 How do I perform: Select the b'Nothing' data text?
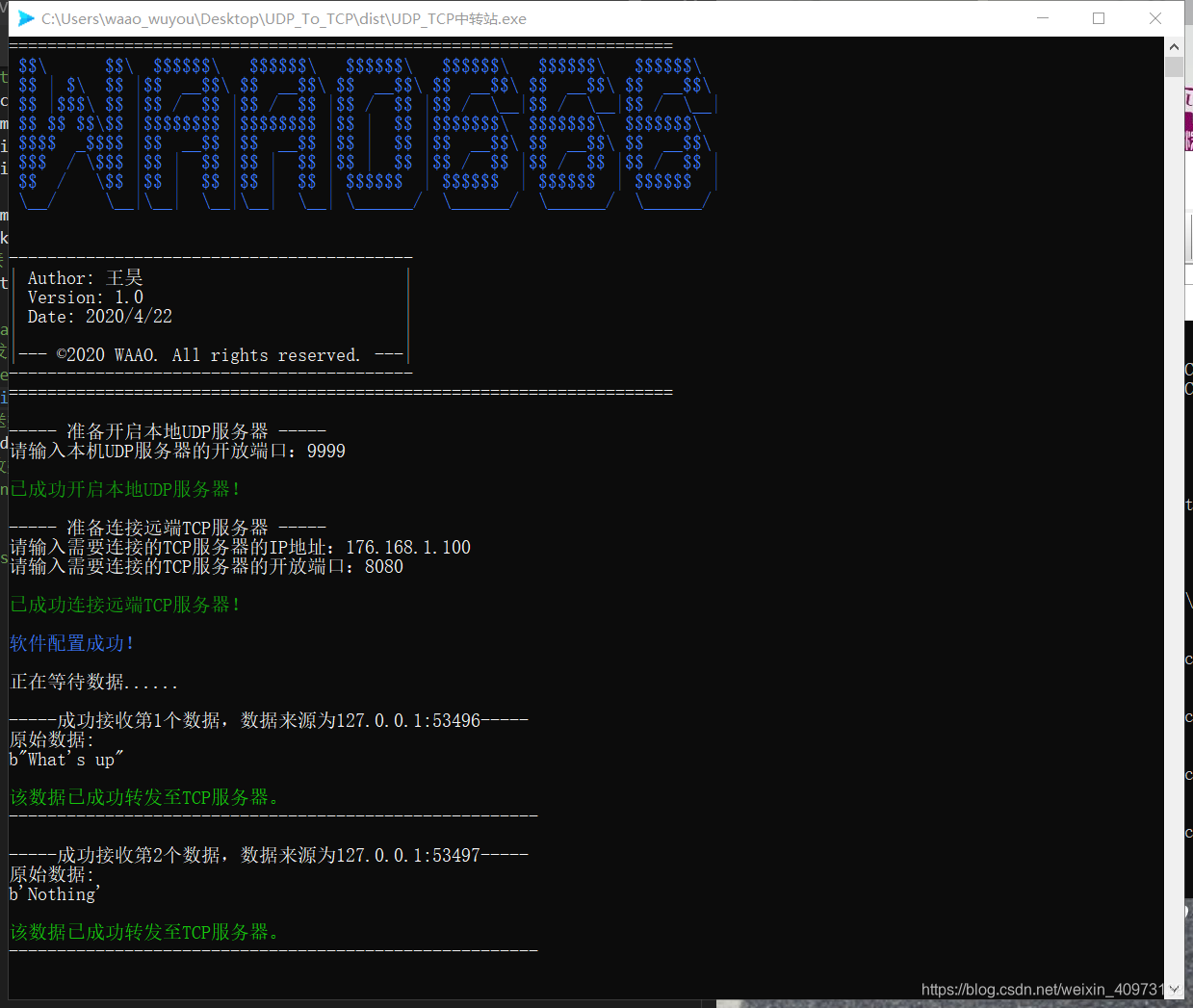tap(53, 893)
